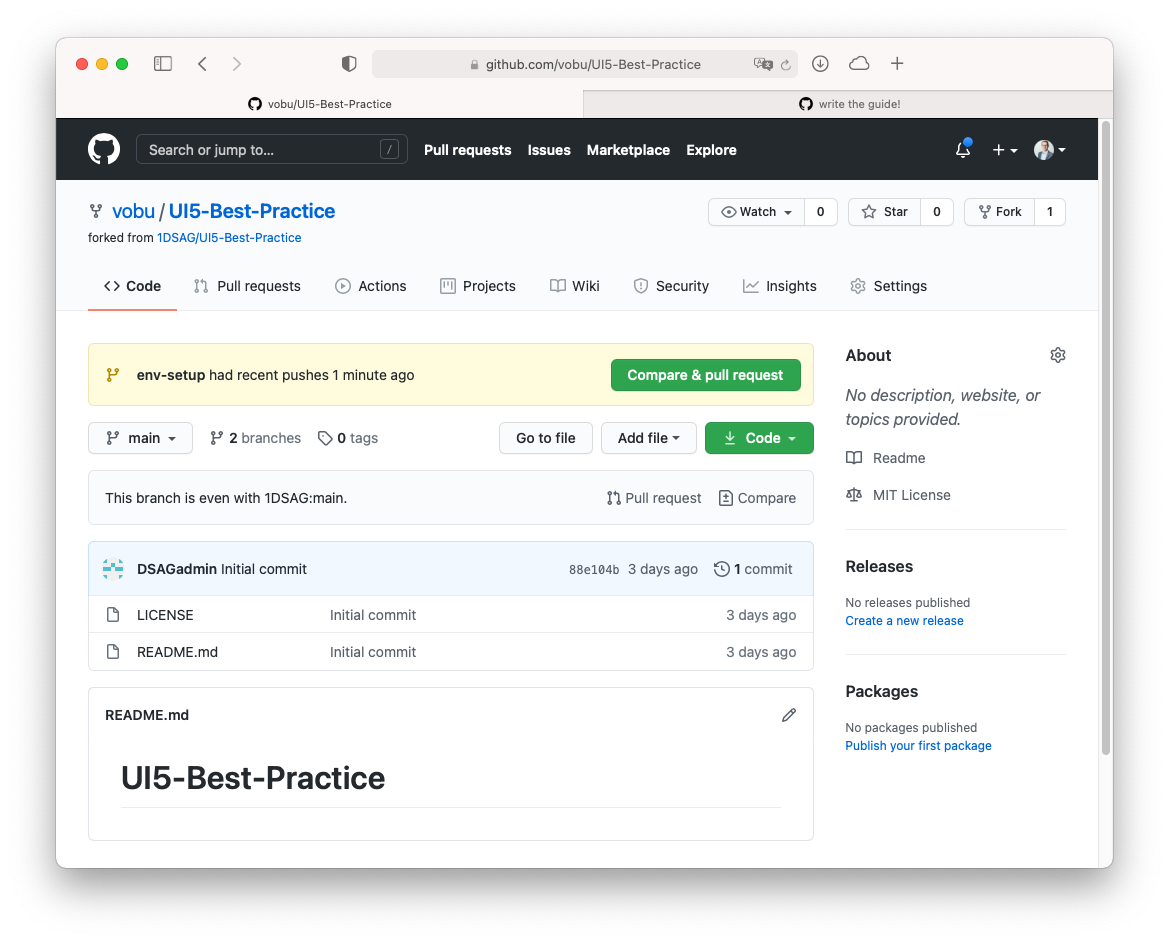
Task: Open Explore in top navigation
Action: (711, 150)
